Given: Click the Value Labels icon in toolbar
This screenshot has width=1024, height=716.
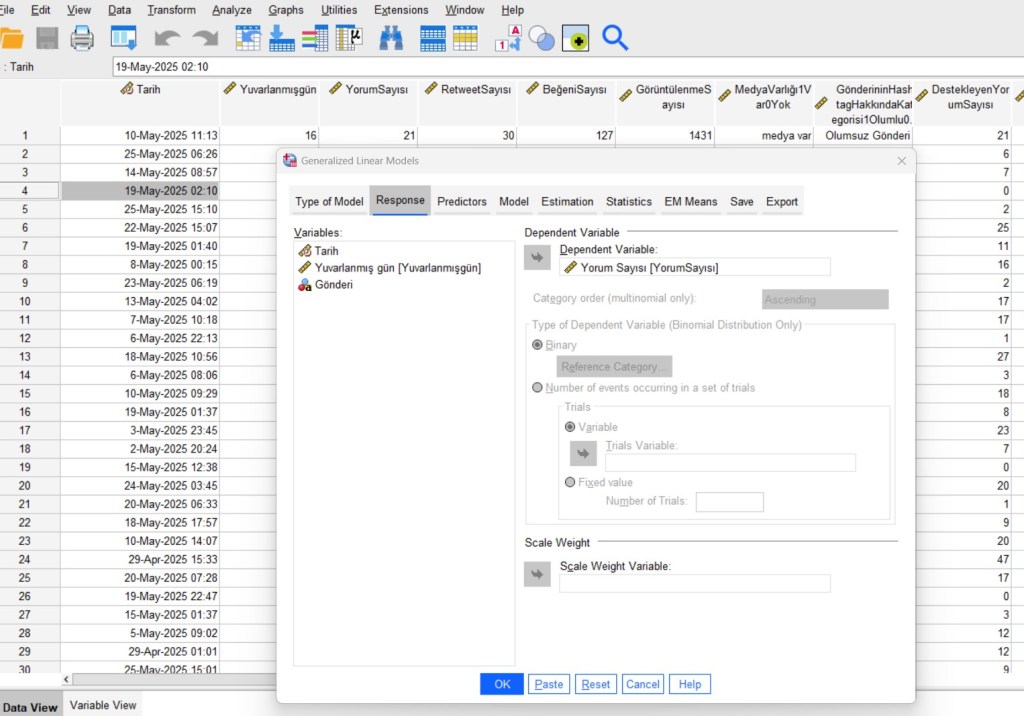Looking at the screenshot, I should coord(508,38).
